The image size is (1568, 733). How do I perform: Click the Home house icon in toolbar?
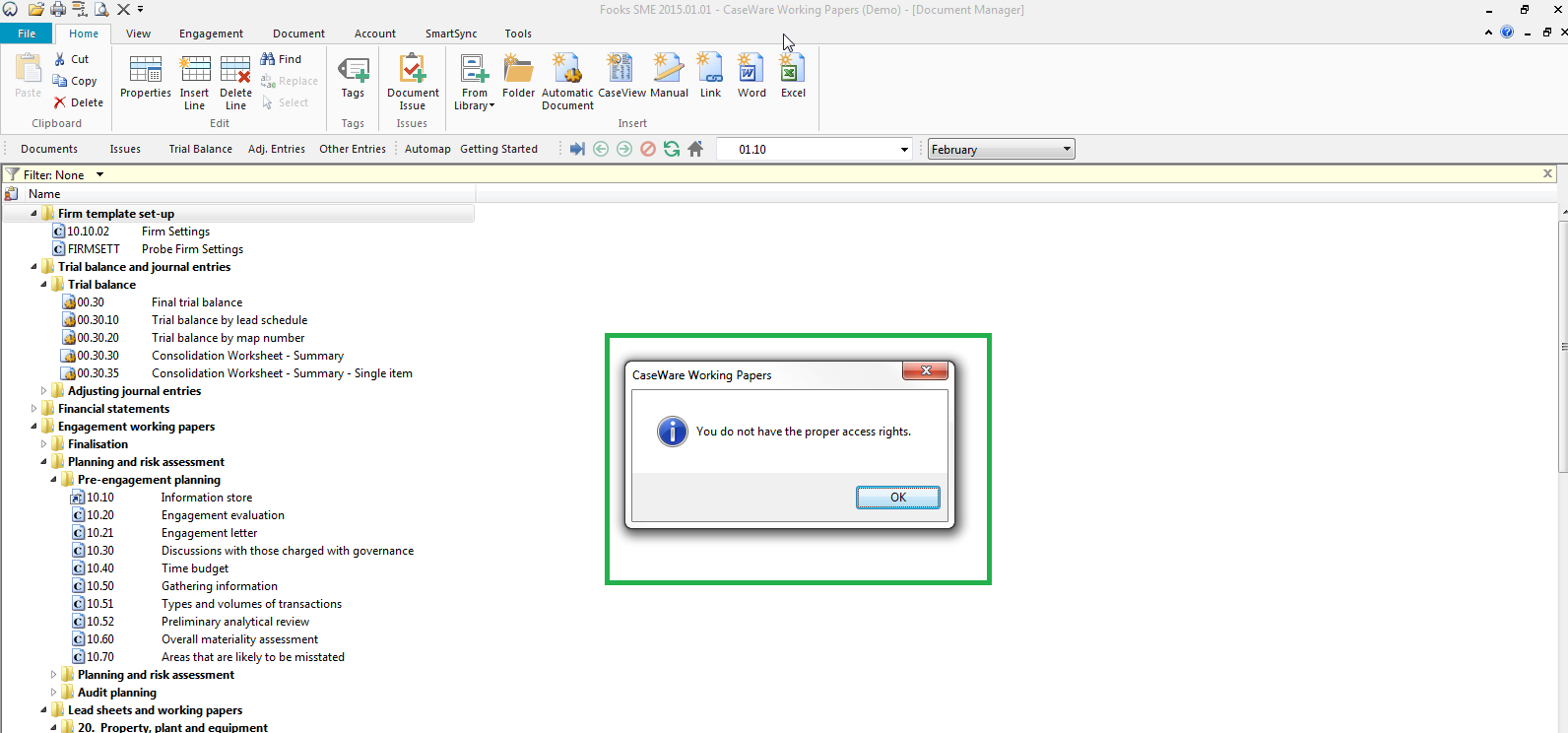click(695, 149)
